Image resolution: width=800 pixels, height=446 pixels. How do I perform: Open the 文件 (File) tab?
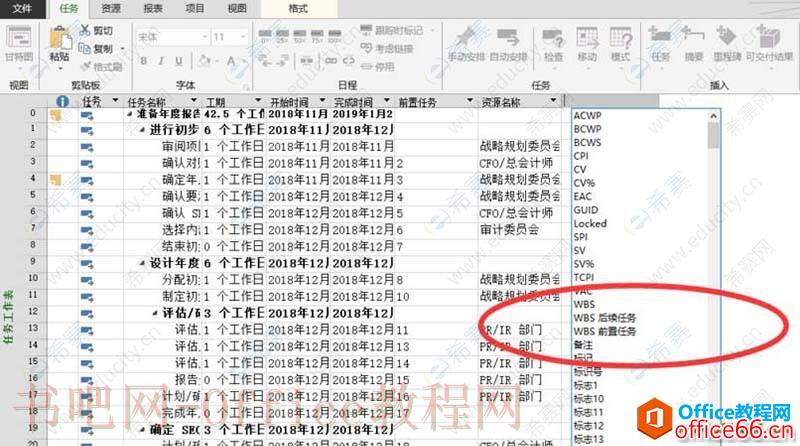pos(22,8)
